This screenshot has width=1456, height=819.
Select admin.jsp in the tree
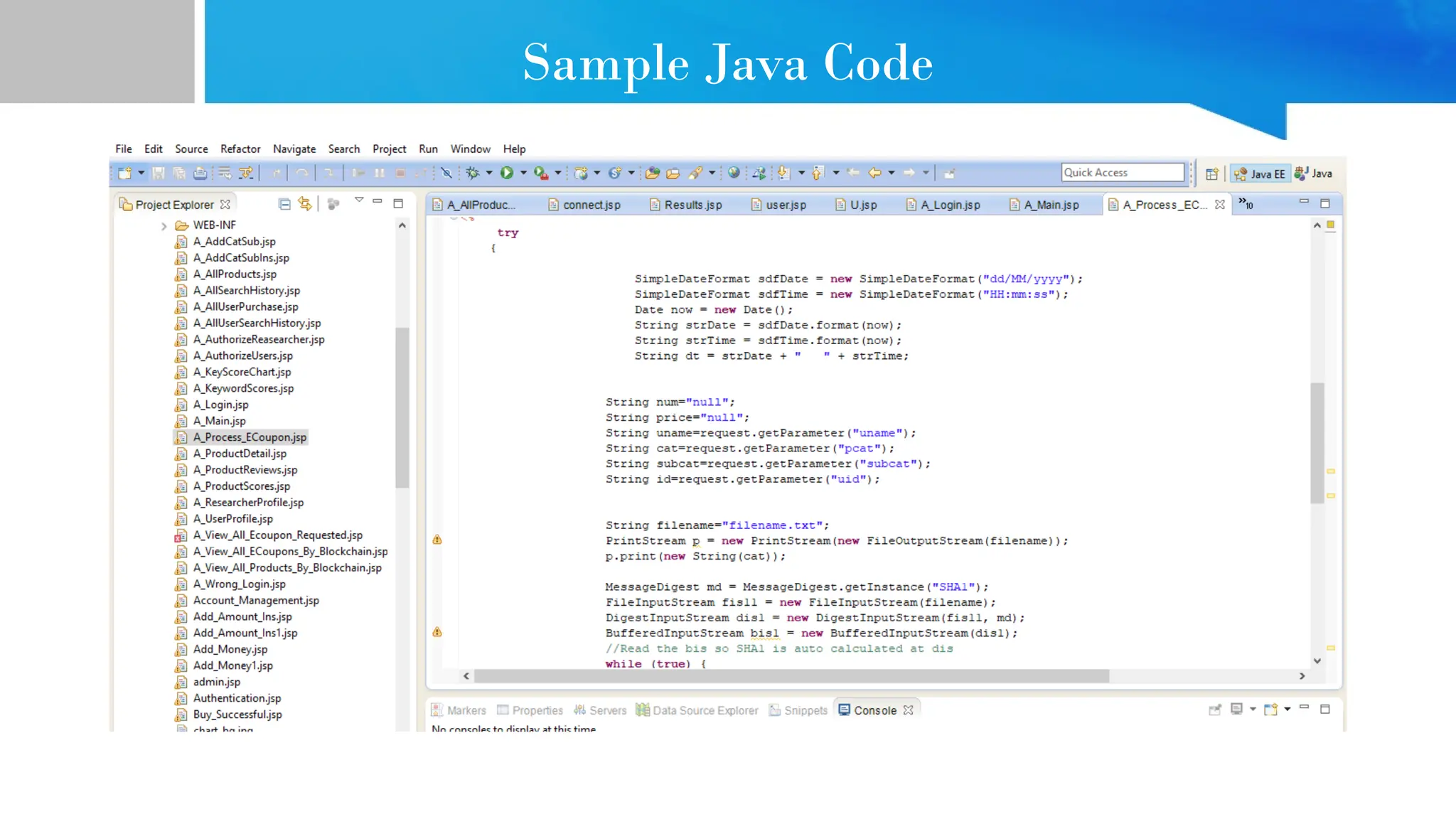pos(208,682)
